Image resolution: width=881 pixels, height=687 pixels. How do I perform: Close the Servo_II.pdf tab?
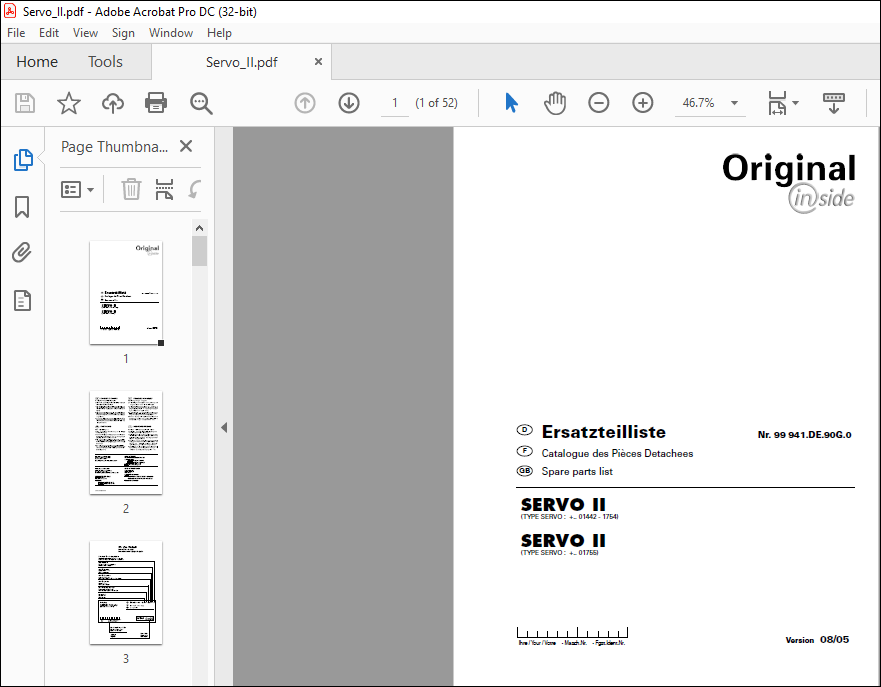318,62
